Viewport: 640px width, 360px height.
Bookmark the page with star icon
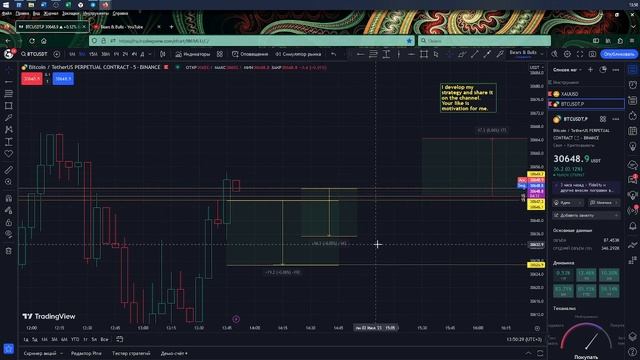409,41
